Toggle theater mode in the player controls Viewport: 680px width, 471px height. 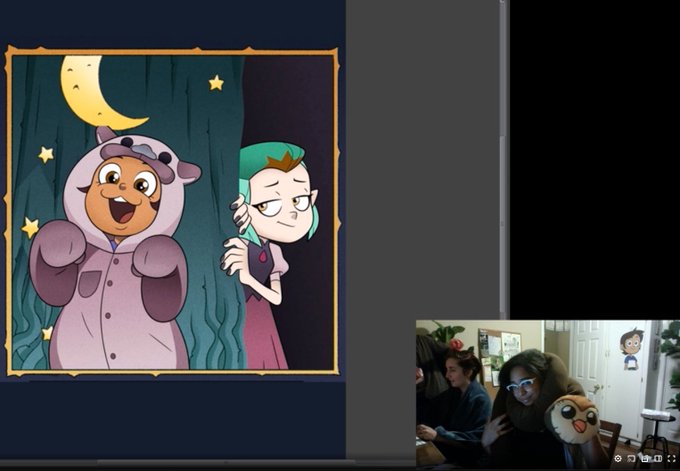pyautogui.click(x=658, y=458)
